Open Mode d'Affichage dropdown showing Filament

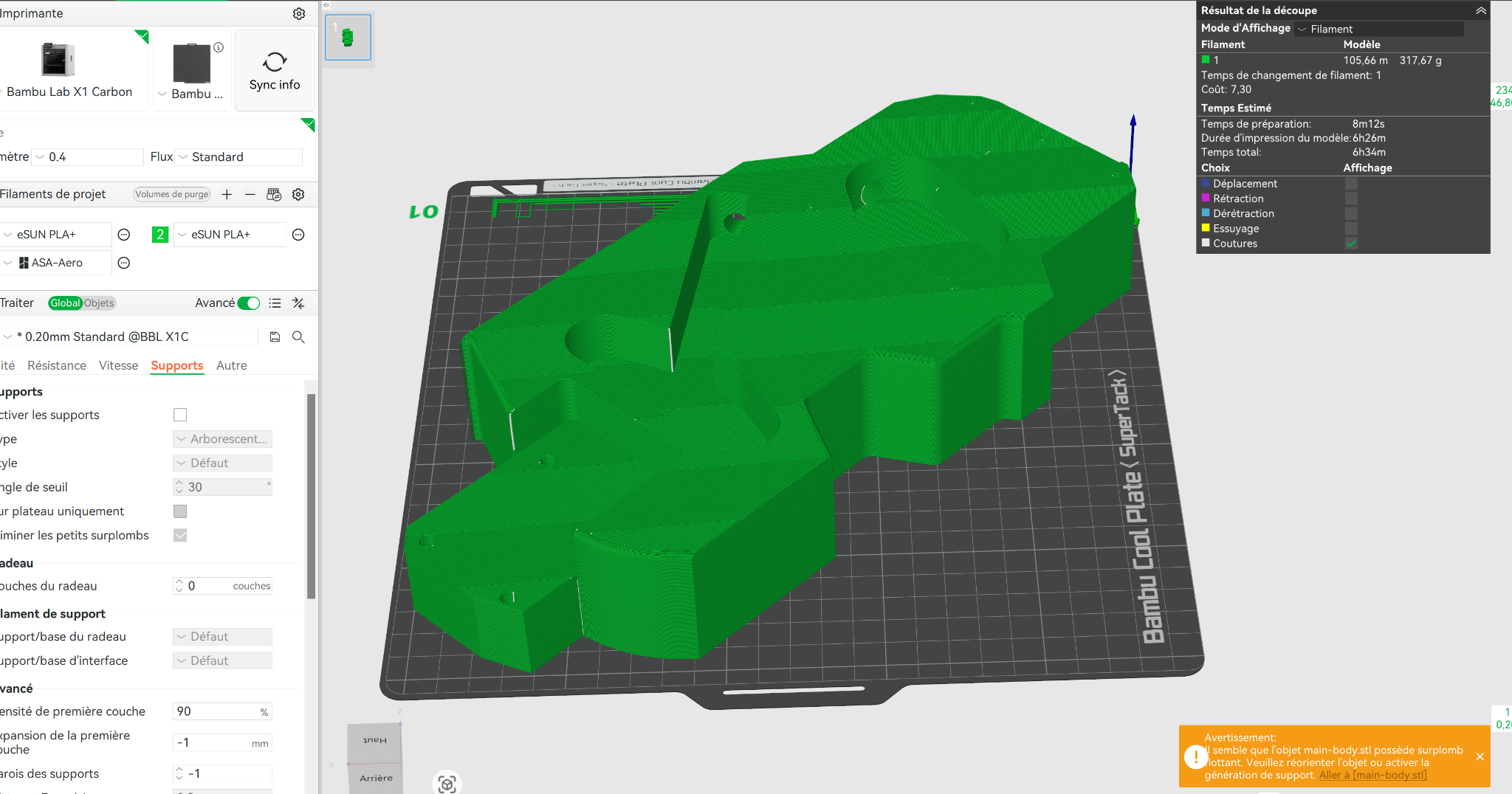(1379, 29)
